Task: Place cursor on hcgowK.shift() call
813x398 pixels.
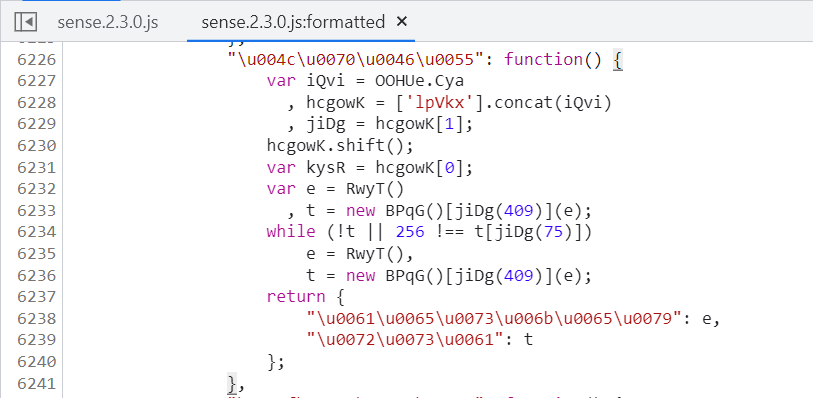Action: 340,146
